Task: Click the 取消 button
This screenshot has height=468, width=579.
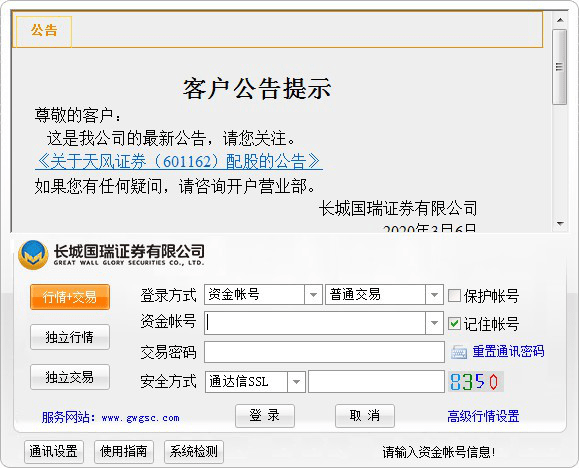Action: [x=365, y=416]
